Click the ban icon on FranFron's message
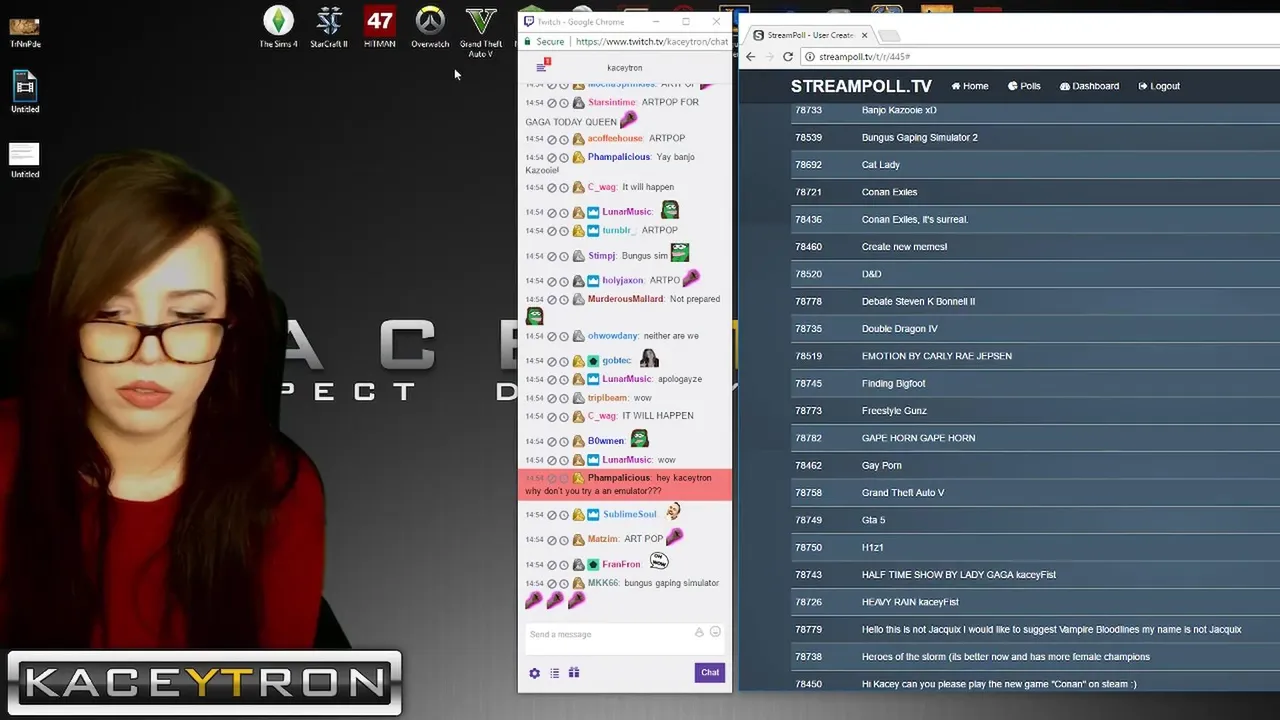 tap(552, 565)
